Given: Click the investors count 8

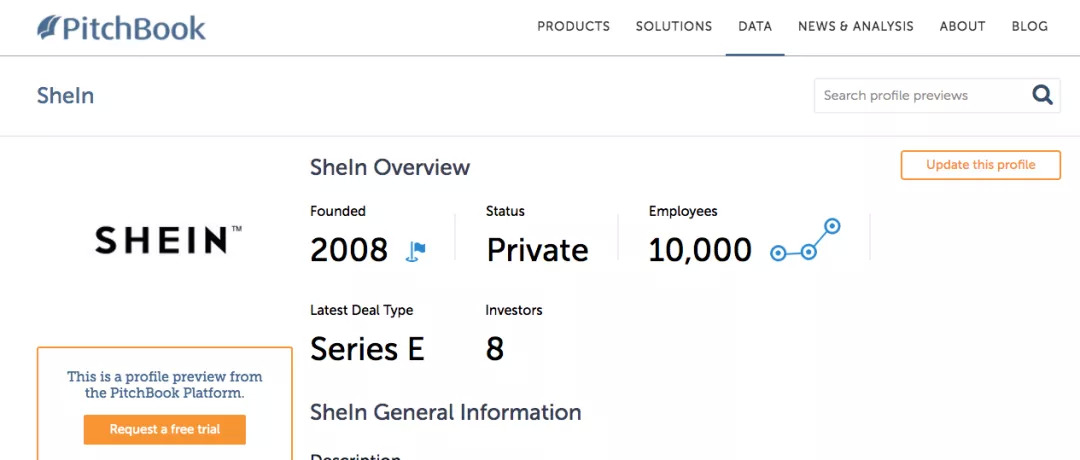Looking at the screenshot, I should pos(495,349).
